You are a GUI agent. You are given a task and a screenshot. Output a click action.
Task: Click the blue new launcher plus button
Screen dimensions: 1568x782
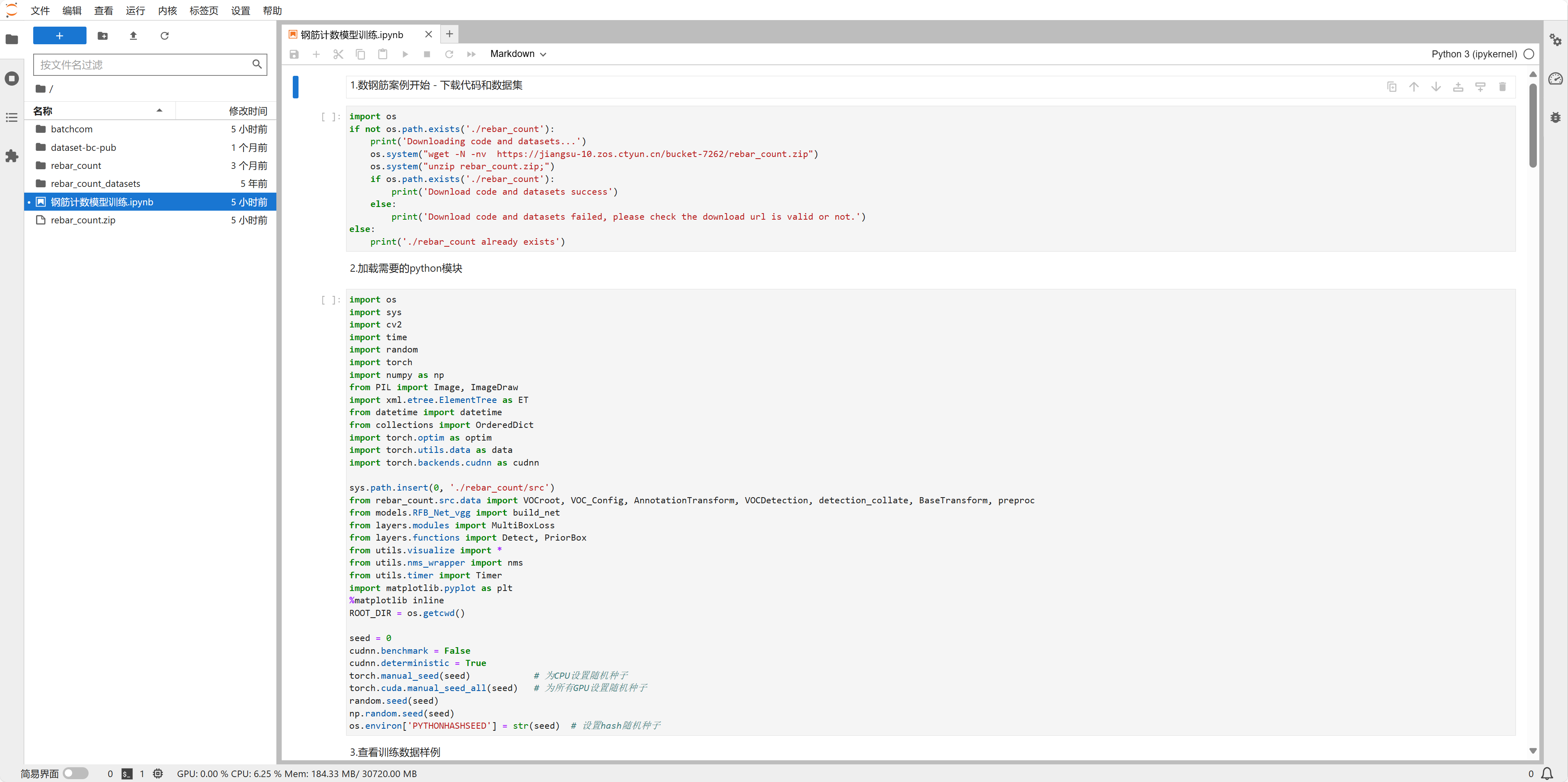[x=59, y=36]
